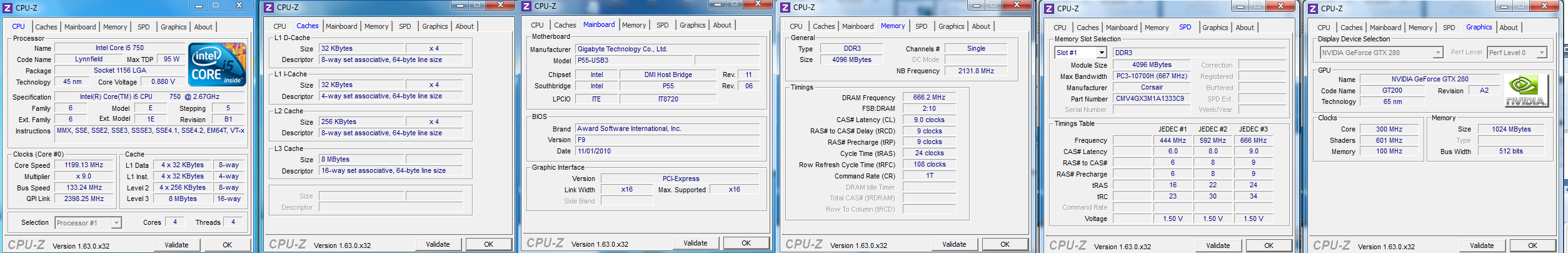Open Graphics tab in the Mainboard window
The height and width of the screenshot is (253, 1568).
pyautogui.click(x=693, y=25)
